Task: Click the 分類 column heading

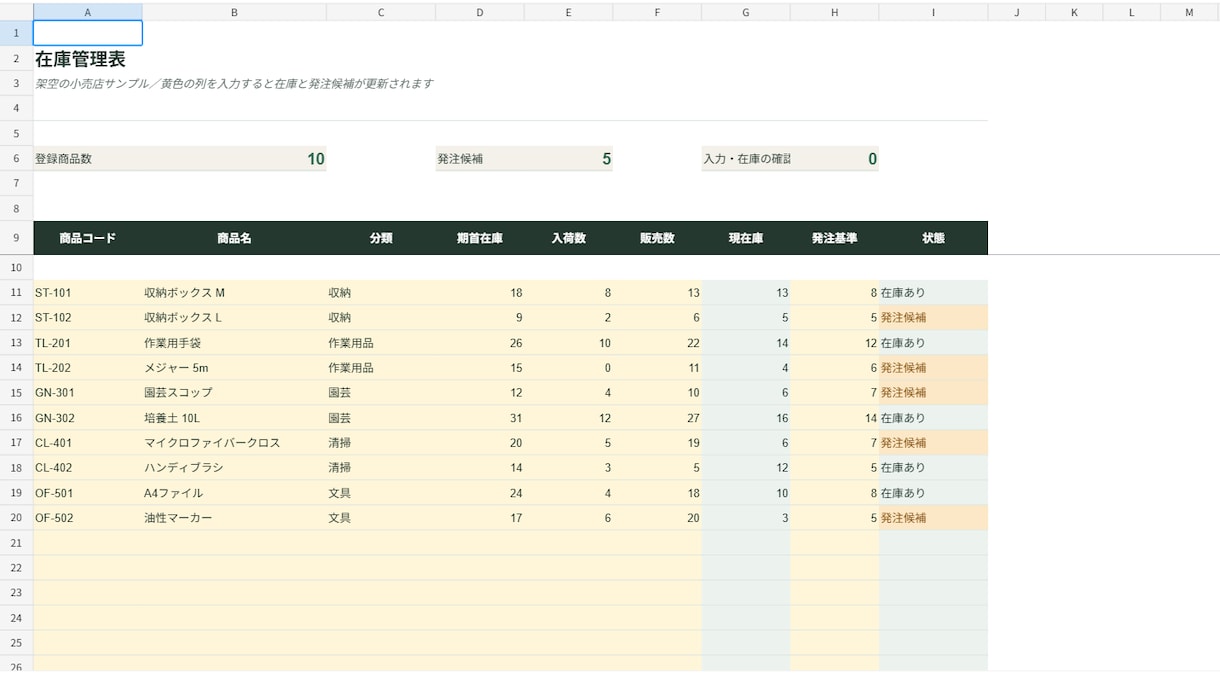Action: [x=381, y=238]
